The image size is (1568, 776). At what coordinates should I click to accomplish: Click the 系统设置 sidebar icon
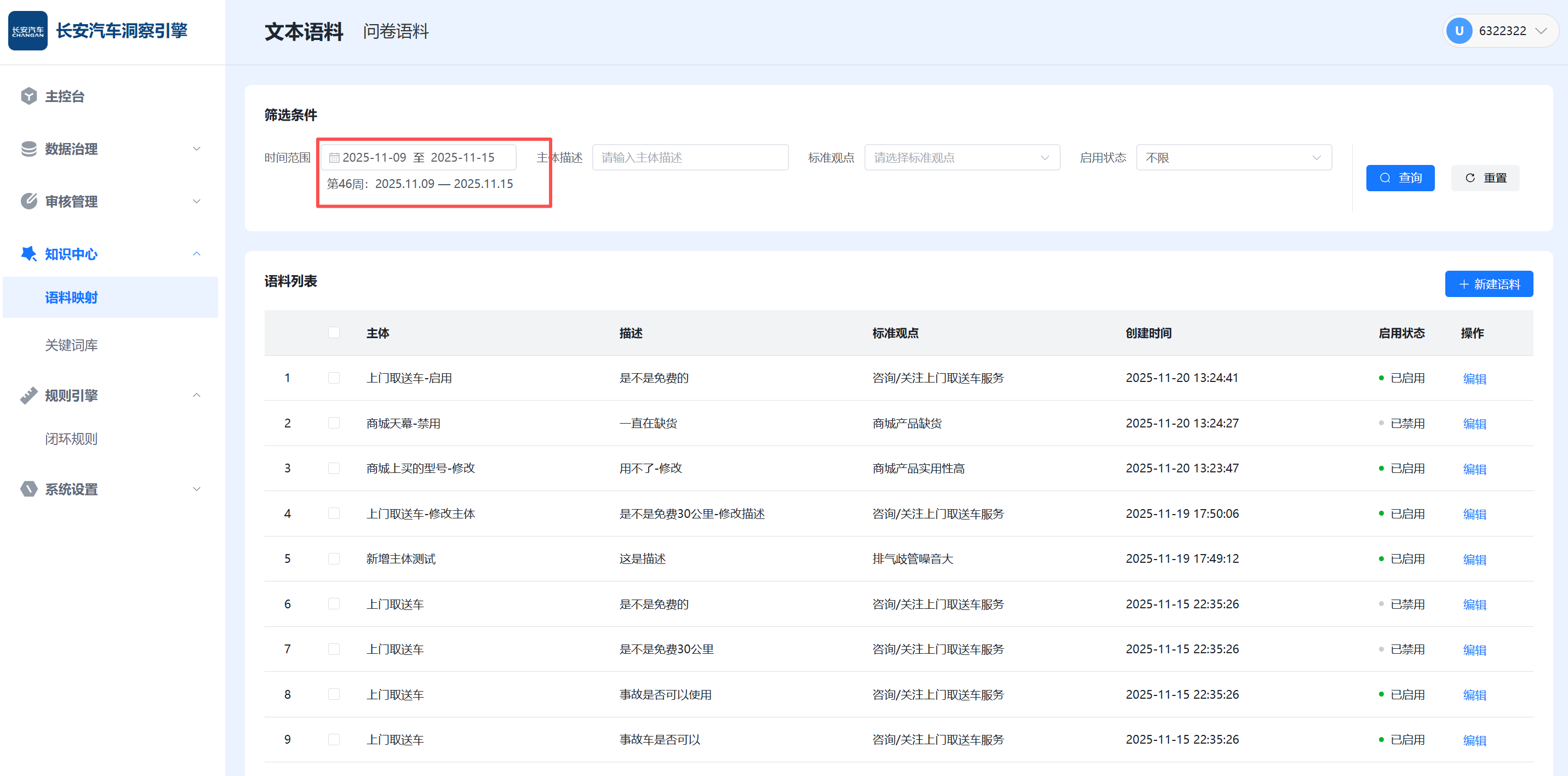pos(28,489)
